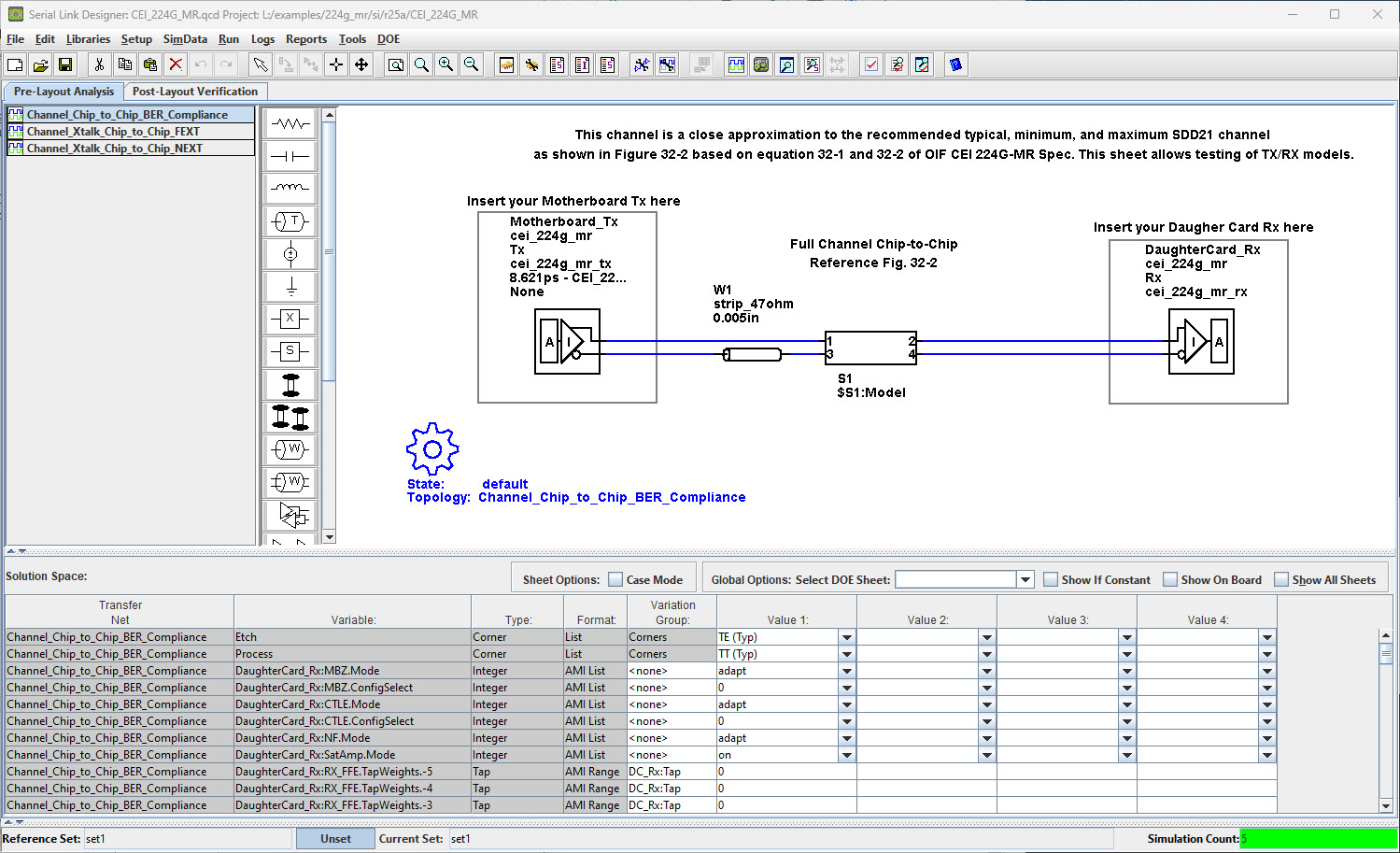Open the help book icon on the toolbar
Viewport: 1400px width, 853px height.
(955, 64)
